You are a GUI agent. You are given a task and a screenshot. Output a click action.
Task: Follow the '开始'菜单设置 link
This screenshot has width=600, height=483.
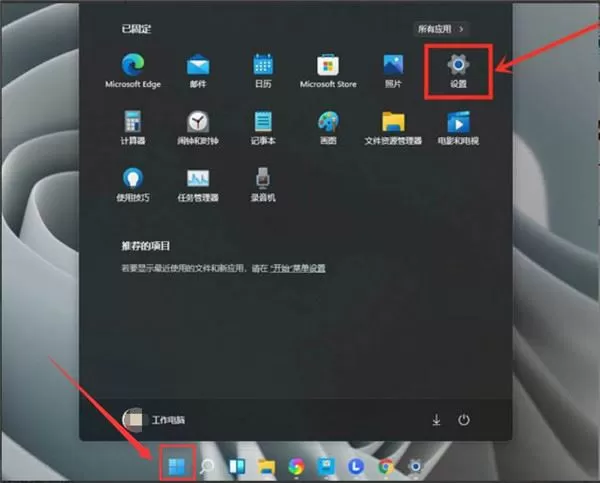(298, 268)
